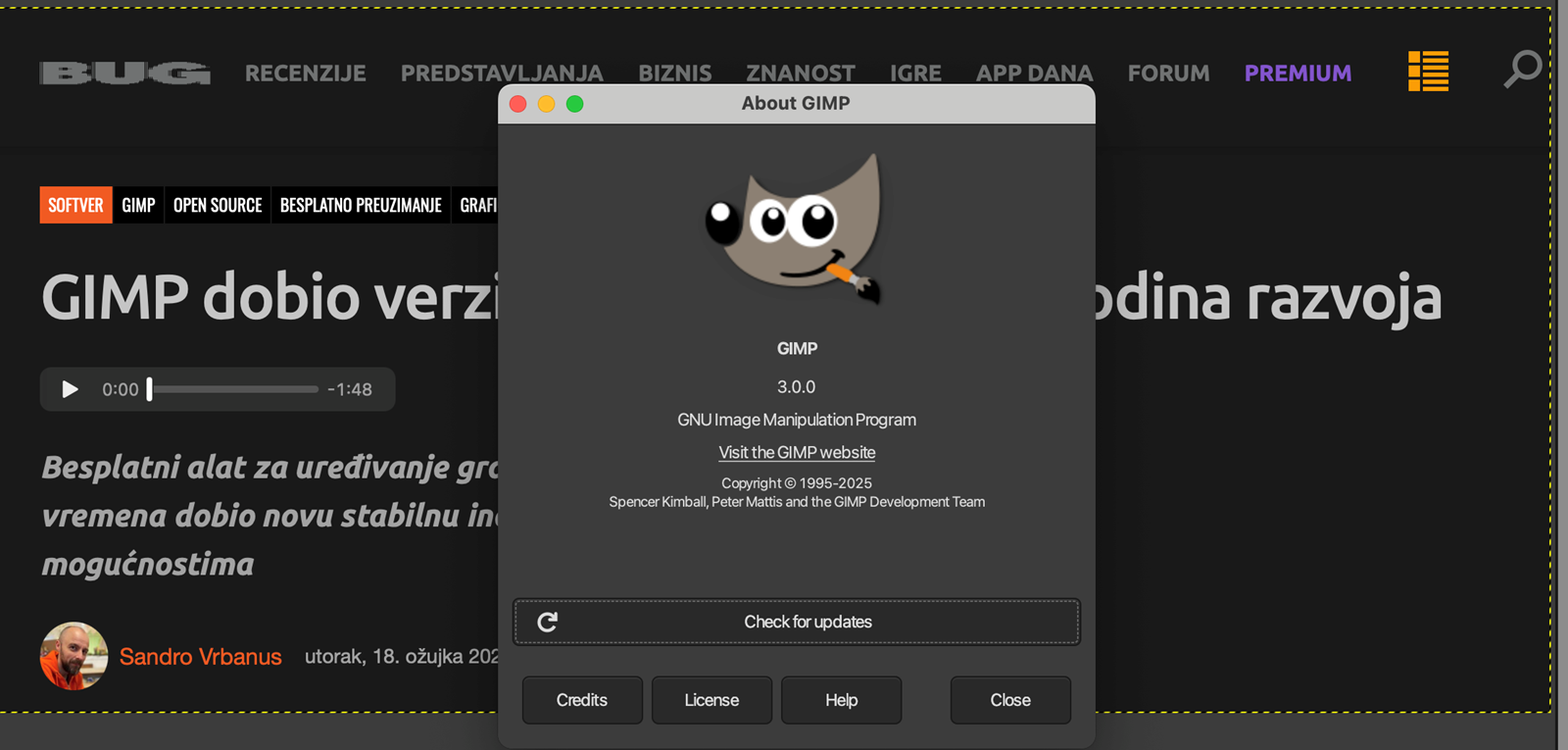
Task: Play the article audio
Action: [x=70, y=389]
